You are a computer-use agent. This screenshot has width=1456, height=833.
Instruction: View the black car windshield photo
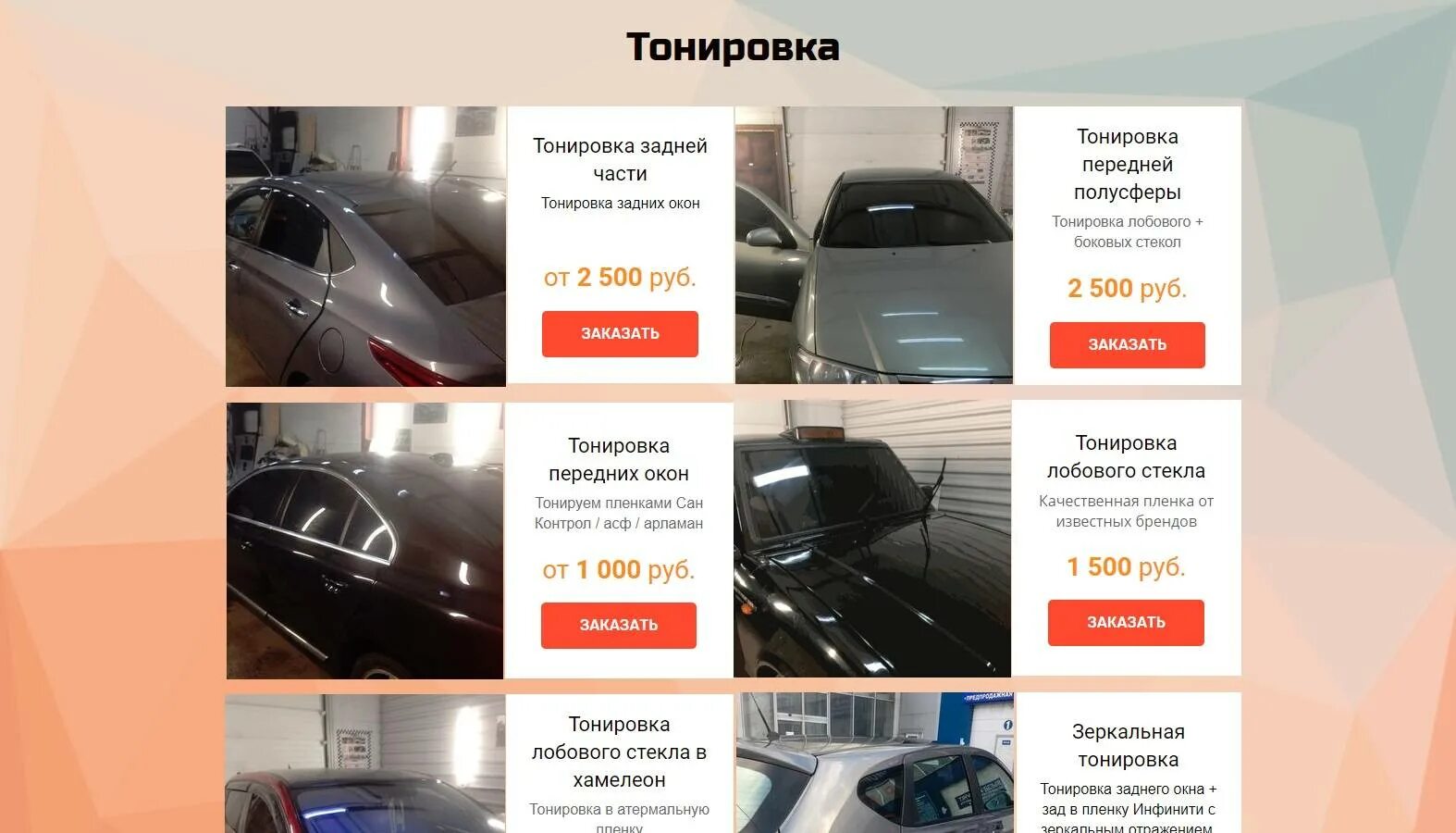click(x=872, y=539)
